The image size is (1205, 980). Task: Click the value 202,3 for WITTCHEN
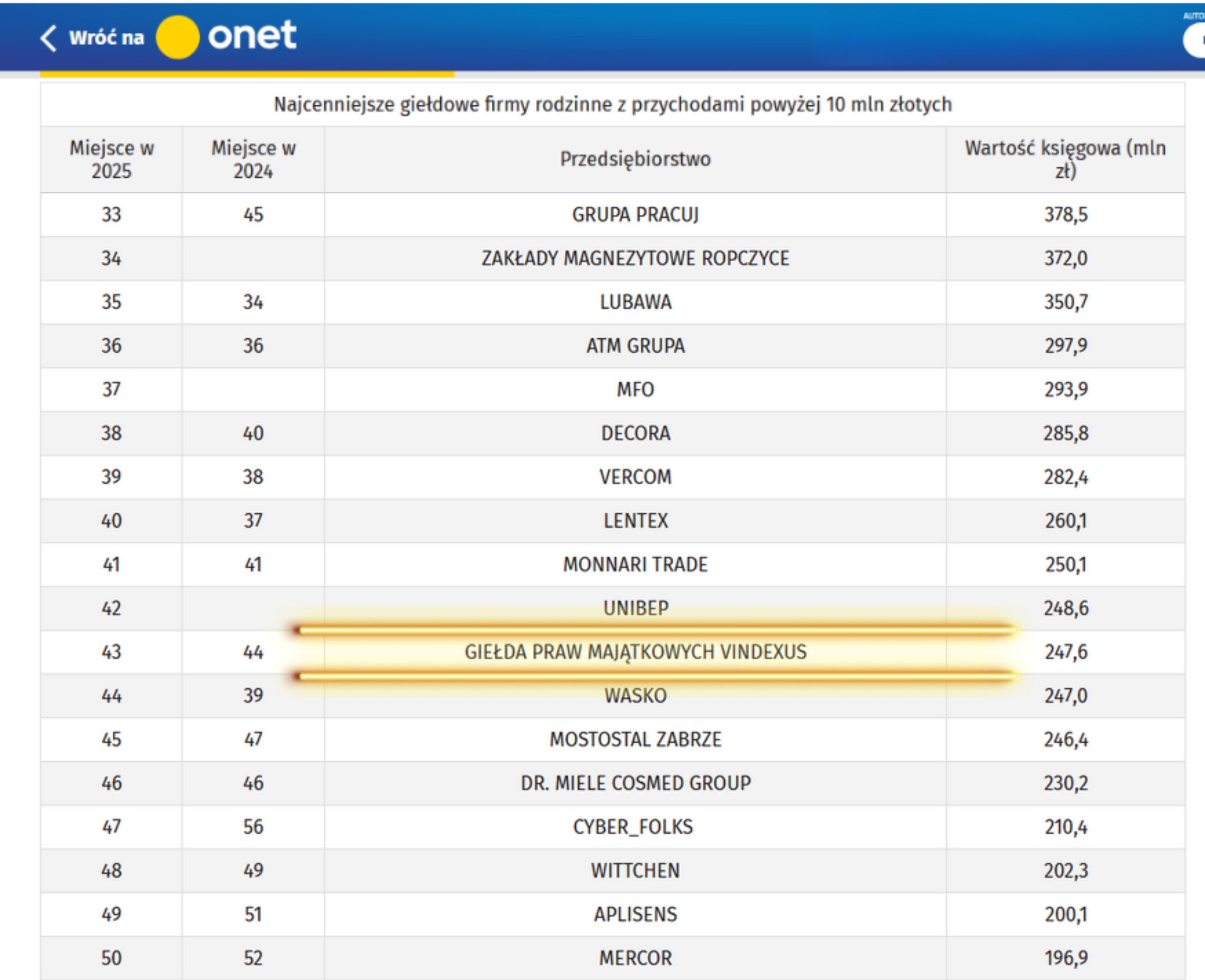[x=1065, y=871]
